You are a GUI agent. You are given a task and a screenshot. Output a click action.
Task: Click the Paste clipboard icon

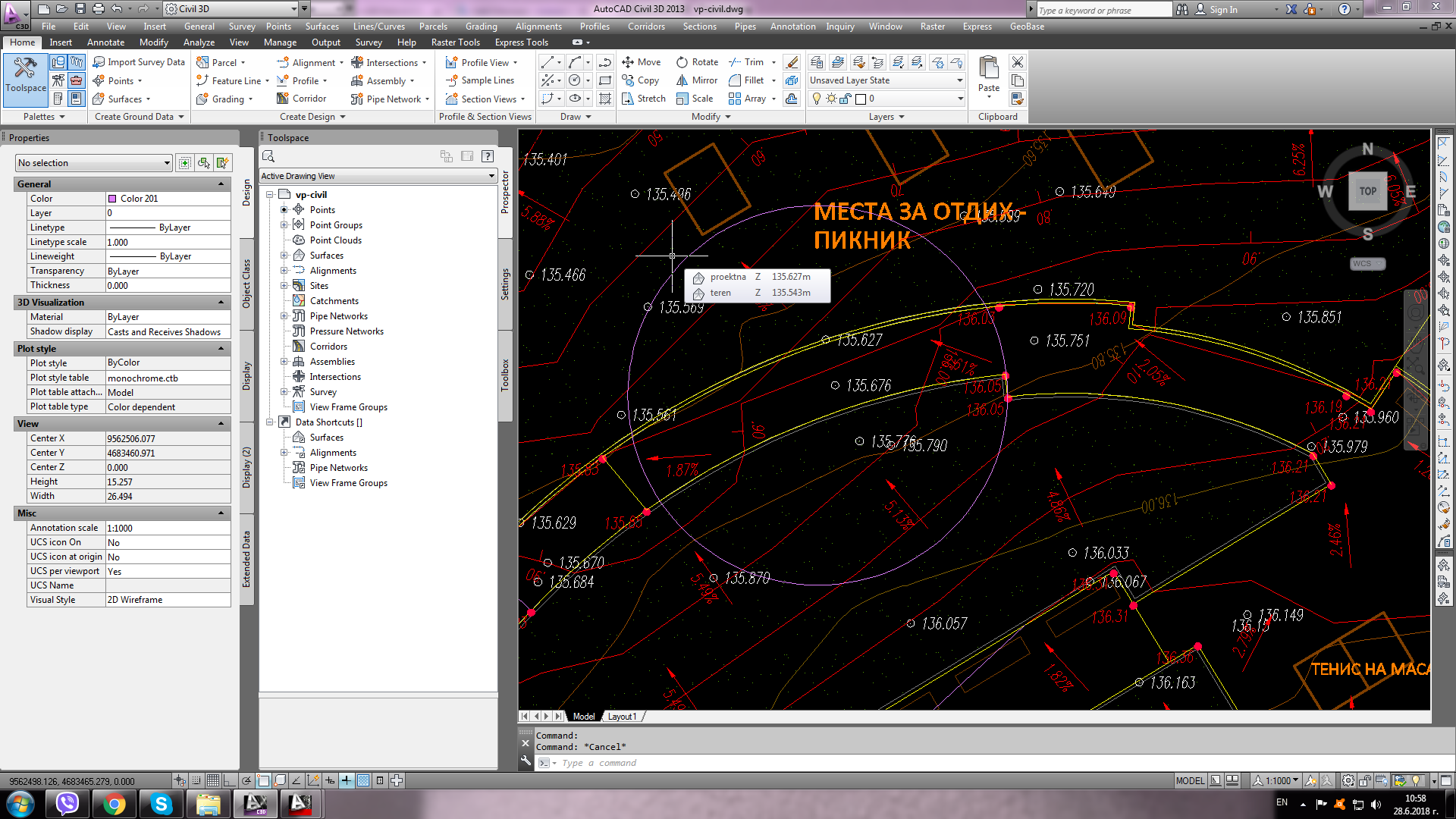click(x=988, y=68)
